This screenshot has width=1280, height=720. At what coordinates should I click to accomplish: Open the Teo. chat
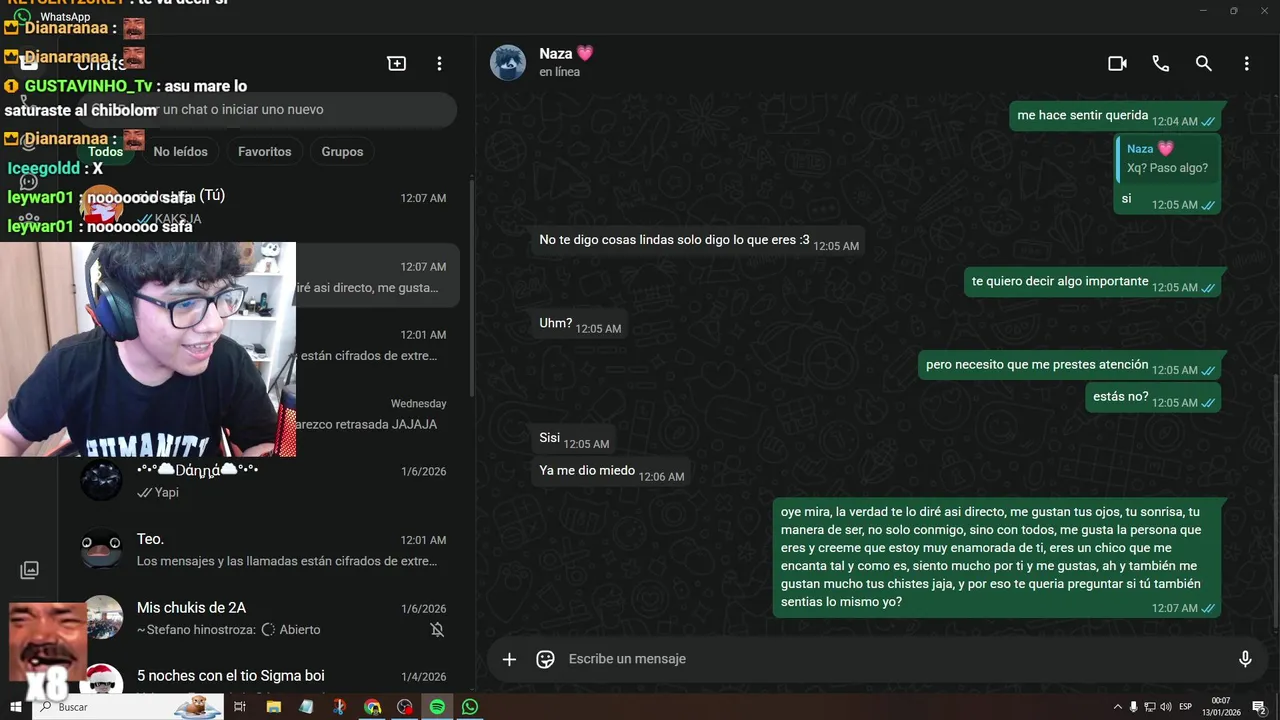[x=264, y=550]
